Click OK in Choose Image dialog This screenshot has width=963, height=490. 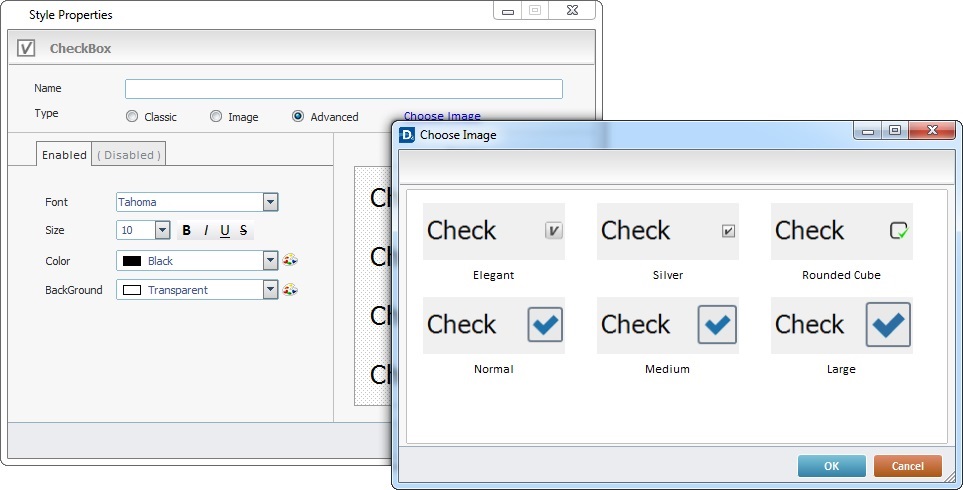831,466
